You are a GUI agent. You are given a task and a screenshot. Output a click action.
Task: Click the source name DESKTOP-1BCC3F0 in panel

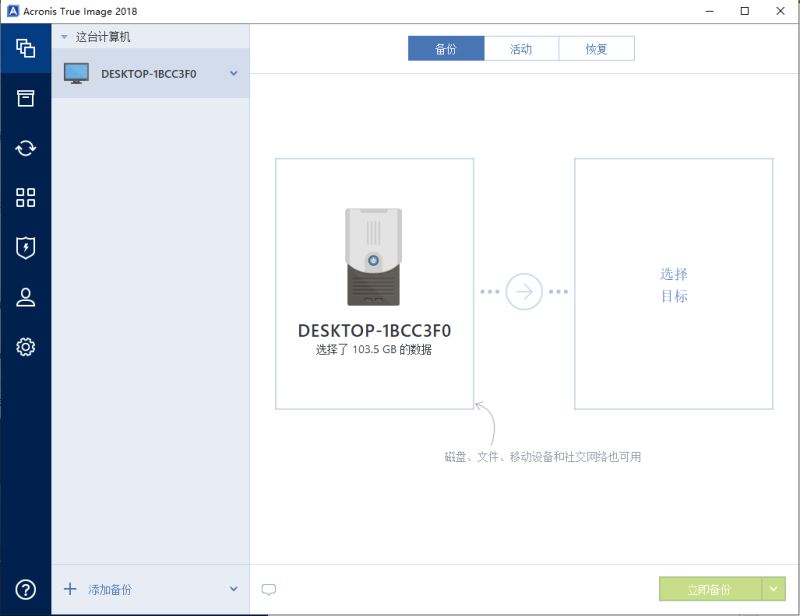(374, 331)
